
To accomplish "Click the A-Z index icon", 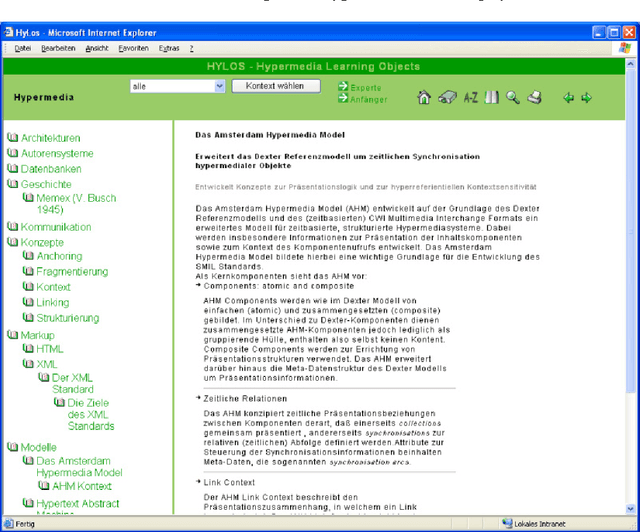I will [470, 97].
